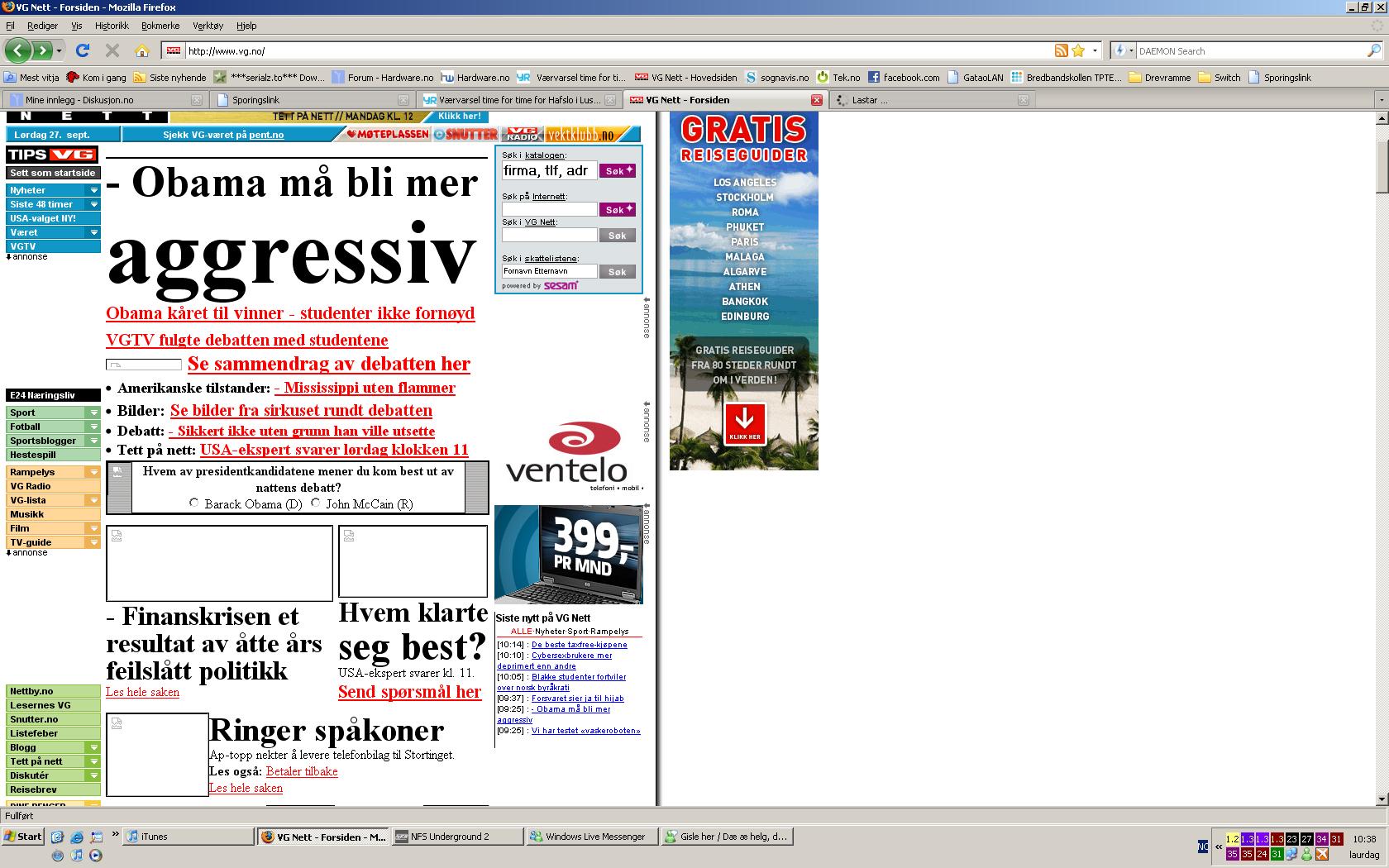
Task: Collapse system tray with the chevron
Action: coord(1218,846)
